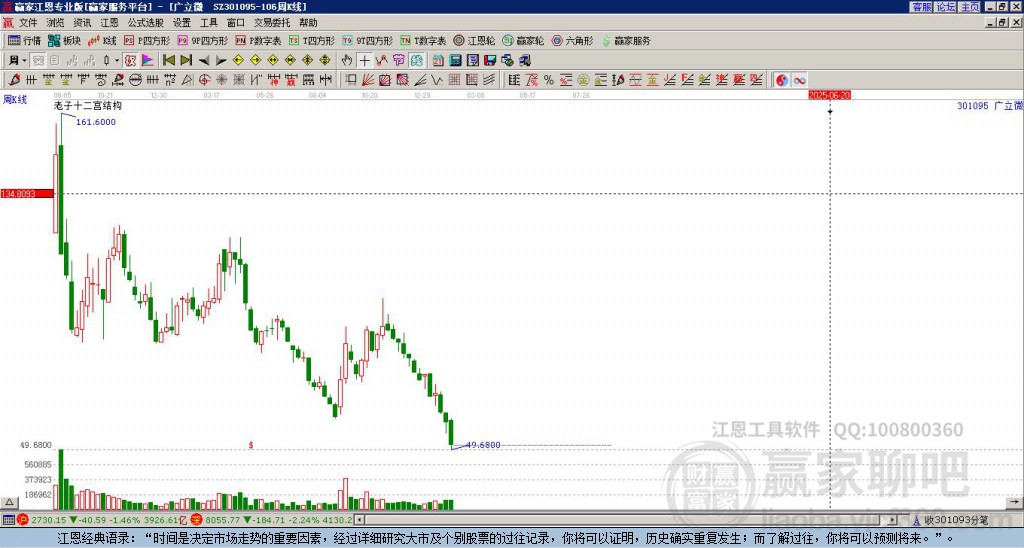
Task: Open the 江恩 menu
Action: (109, 23)
